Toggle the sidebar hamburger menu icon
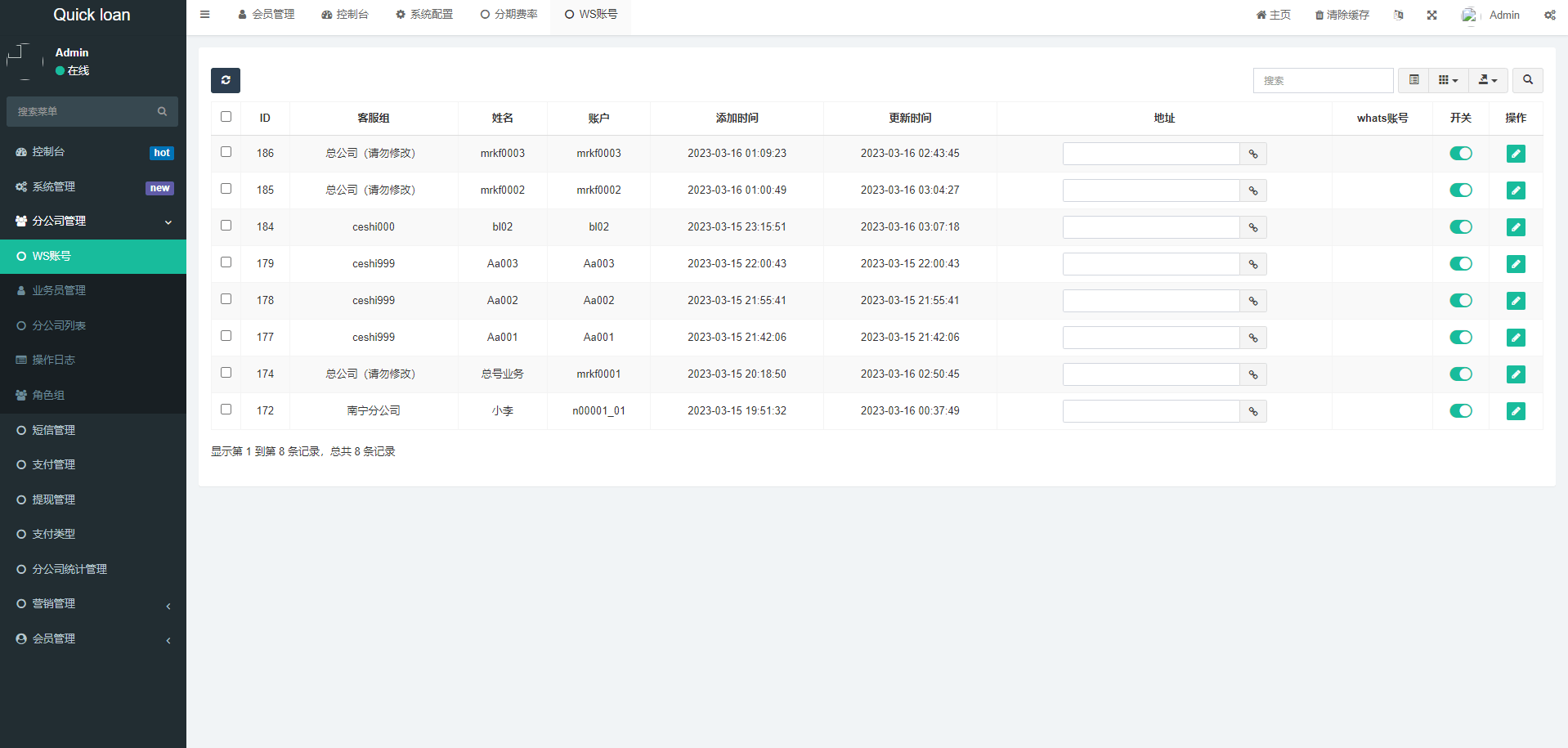 tap(205, 15)
